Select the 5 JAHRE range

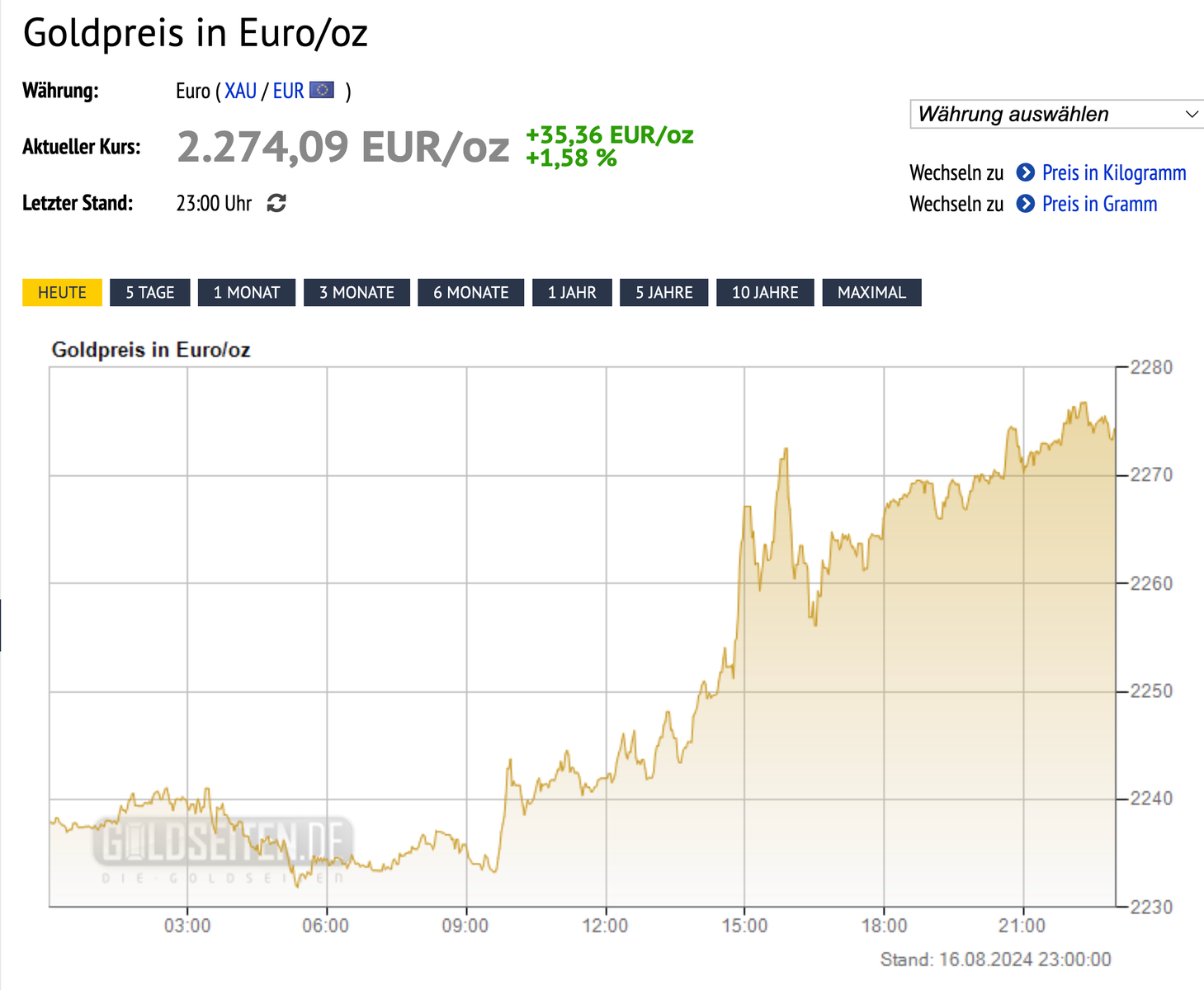coord(664,293)
